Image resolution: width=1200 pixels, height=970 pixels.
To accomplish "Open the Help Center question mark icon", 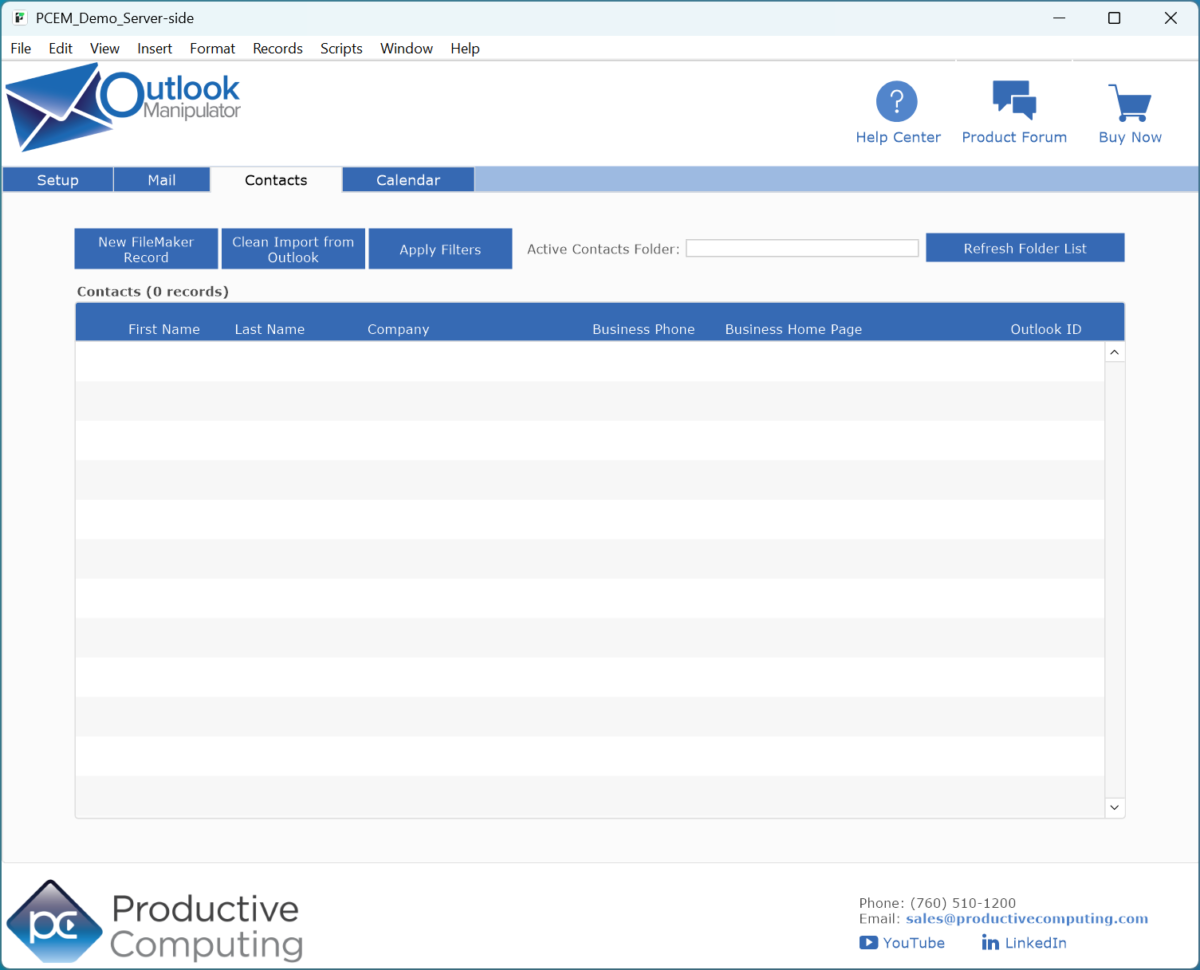I will (897, 102).
